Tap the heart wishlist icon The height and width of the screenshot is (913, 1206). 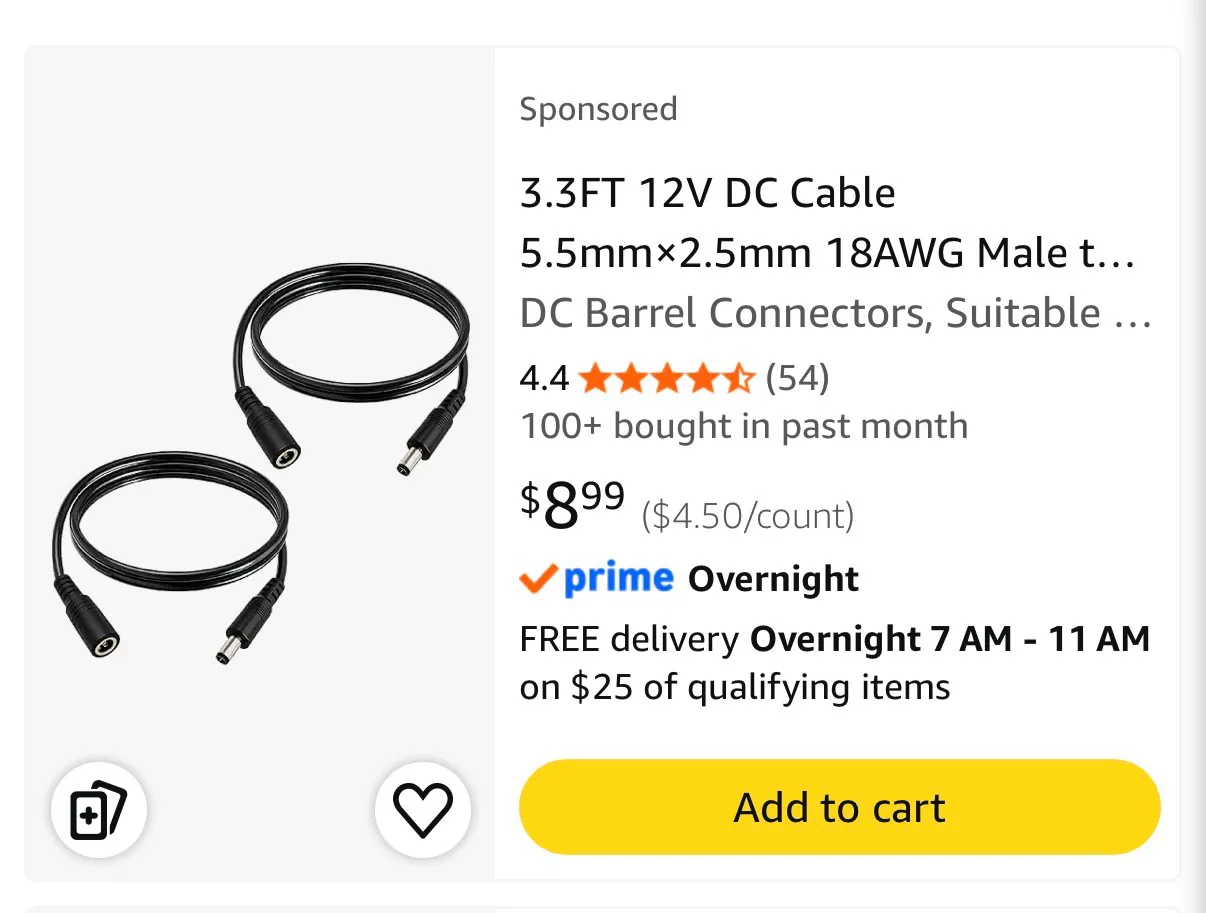(x=423, y=809)
